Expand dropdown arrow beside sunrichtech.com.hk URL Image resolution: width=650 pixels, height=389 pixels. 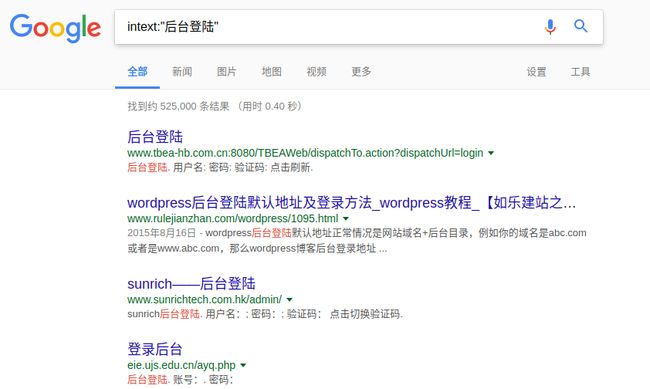click(290, 299)
